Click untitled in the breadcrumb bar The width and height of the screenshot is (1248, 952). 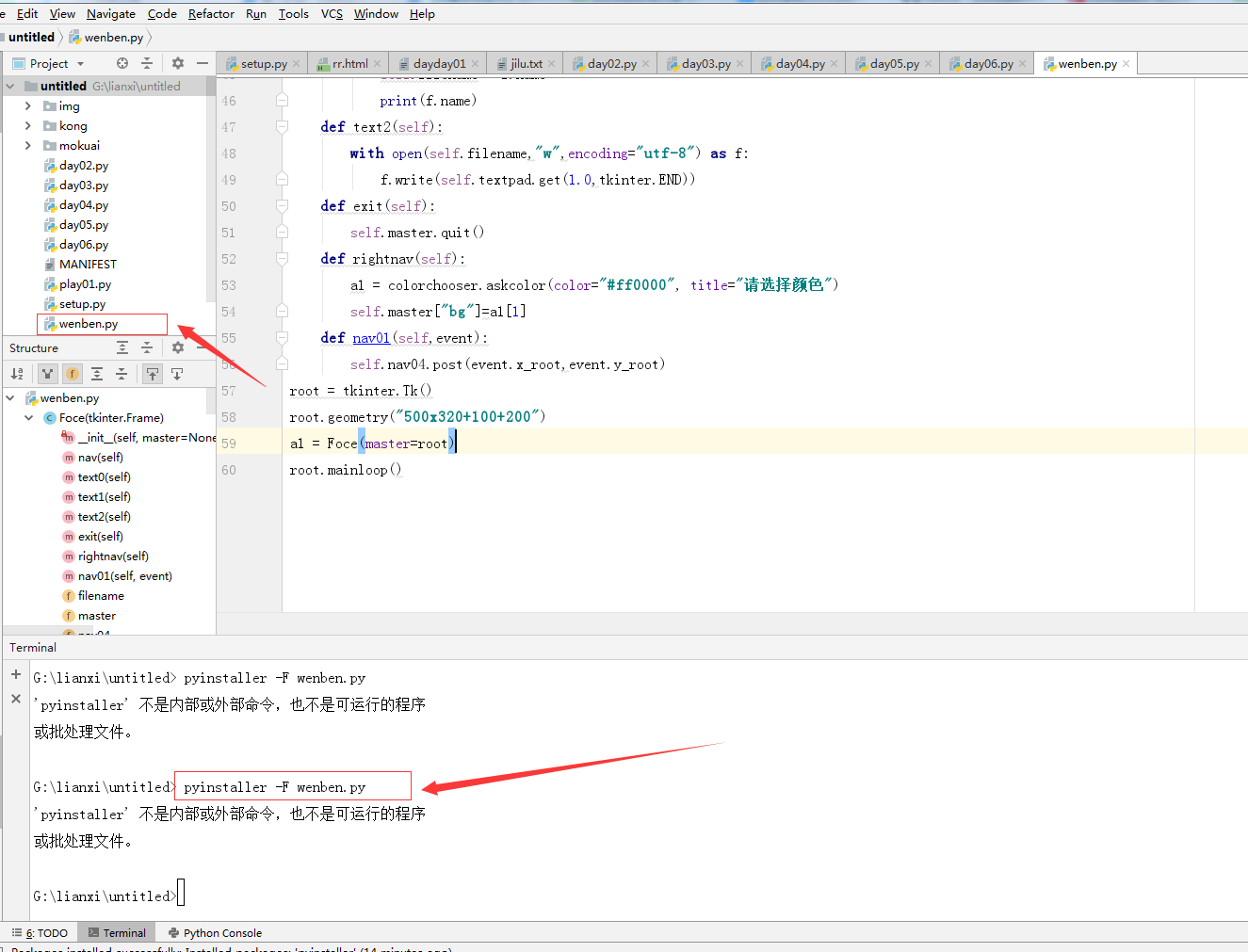[32, 38]
